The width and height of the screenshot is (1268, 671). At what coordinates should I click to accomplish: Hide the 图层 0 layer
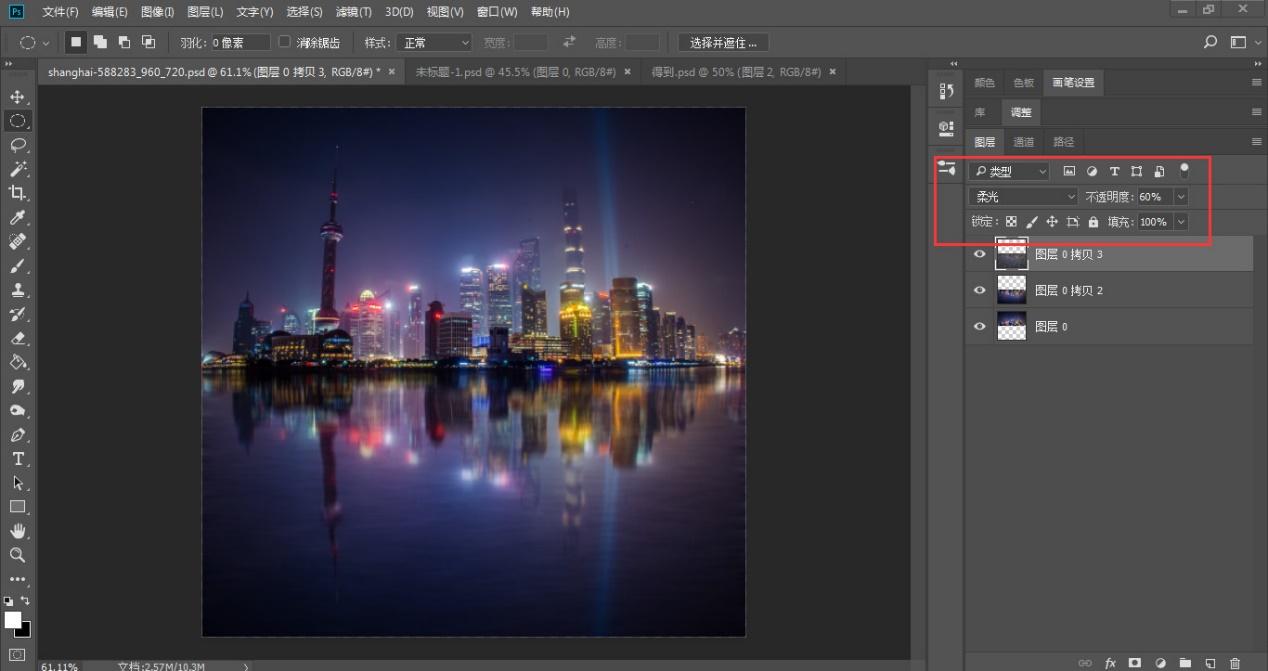coord(980,325)
